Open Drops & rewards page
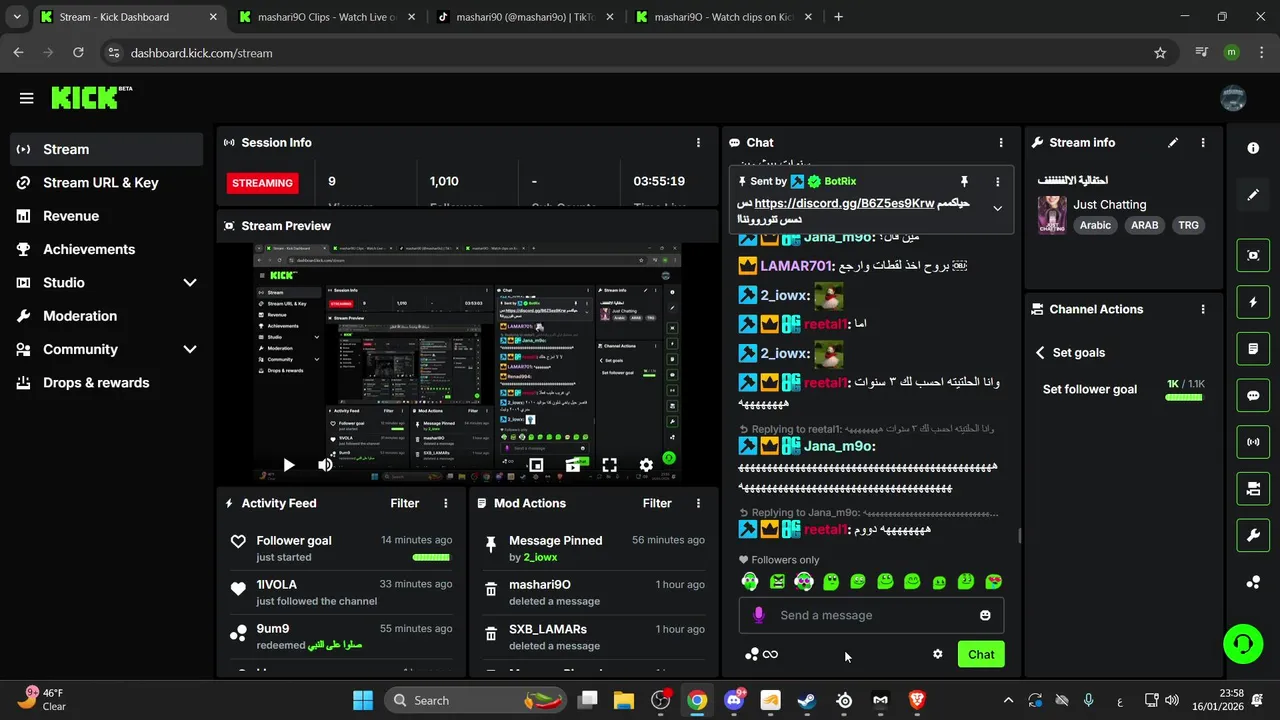 tap(107, 383)
